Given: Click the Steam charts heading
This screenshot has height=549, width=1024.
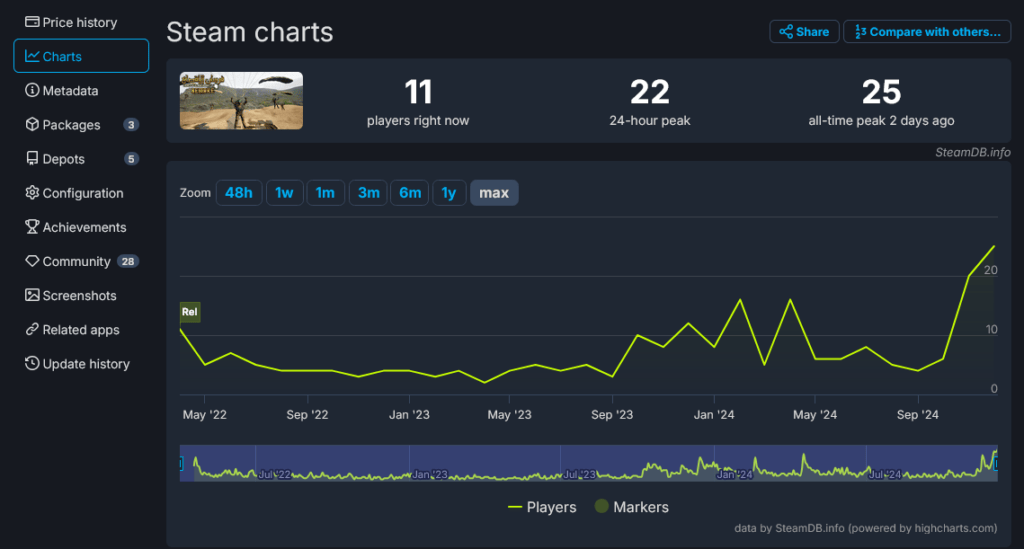Looking at the screenshot, I should coord(249,32).
